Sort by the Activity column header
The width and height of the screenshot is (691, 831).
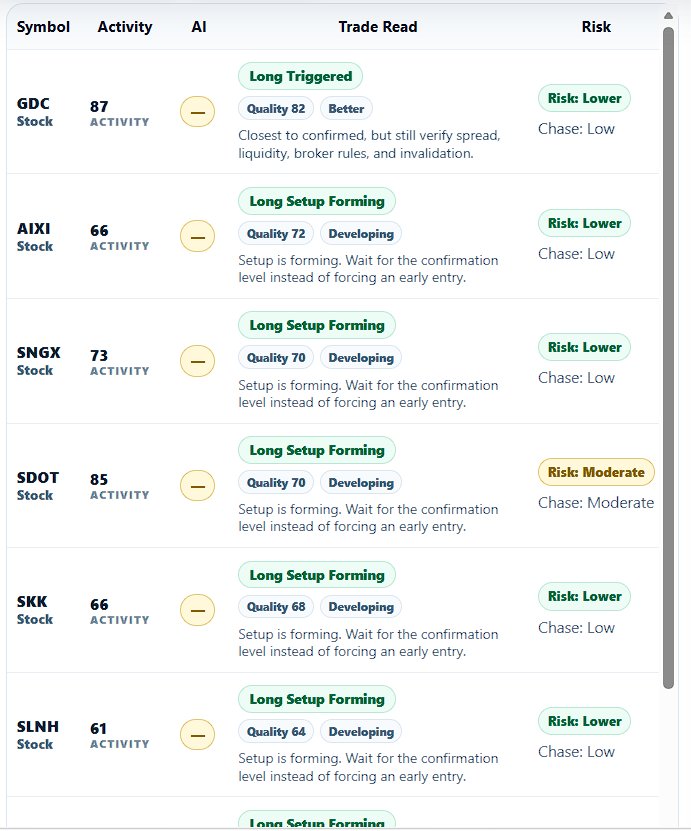pyautogui.click(x=125, y=27)
